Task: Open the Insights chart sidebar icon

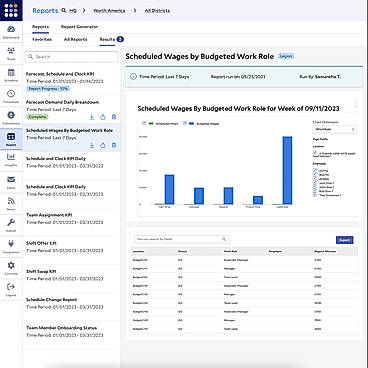Action: tap(11, 157)
